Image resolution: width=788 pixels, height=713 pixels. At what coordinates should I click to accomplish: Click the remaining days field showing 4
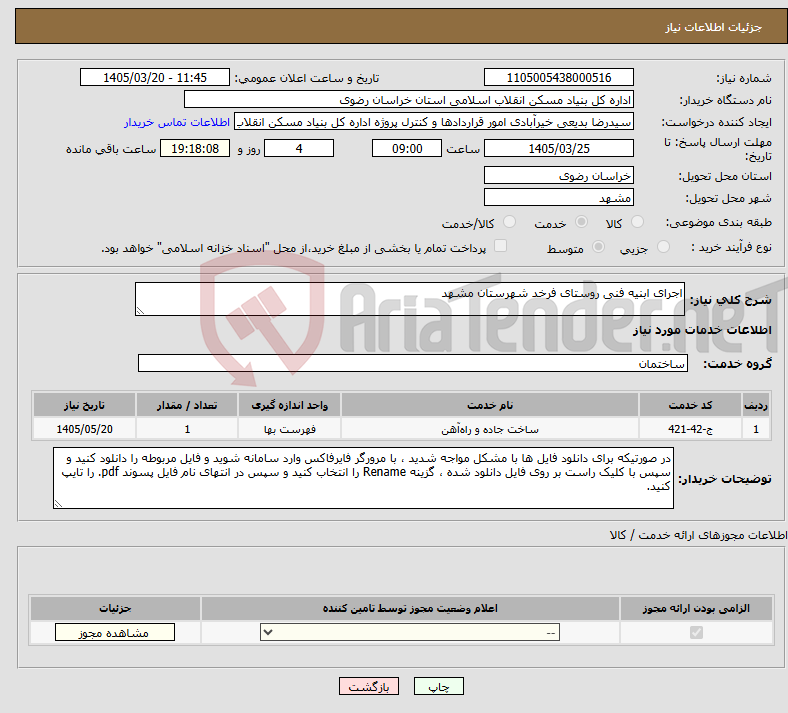[x=299, y=148]
